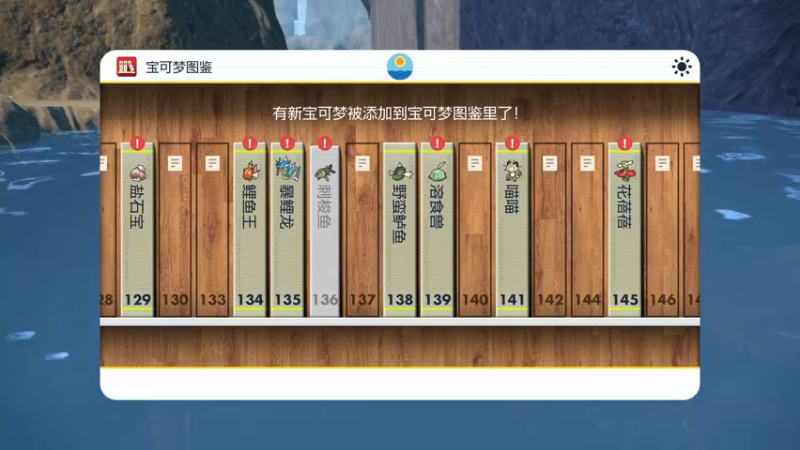Click the note icon on slot 133

(213, 163)
